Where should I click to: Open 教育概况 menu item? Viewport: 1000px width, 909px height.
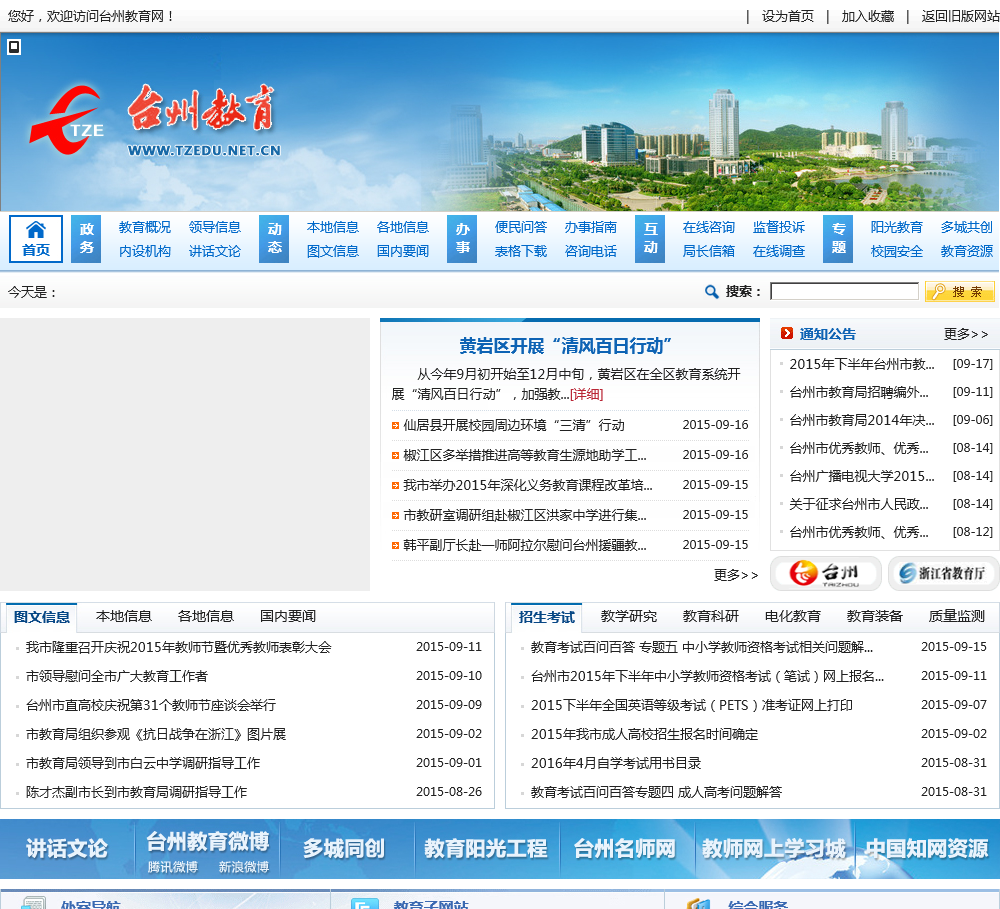[145, 227]
